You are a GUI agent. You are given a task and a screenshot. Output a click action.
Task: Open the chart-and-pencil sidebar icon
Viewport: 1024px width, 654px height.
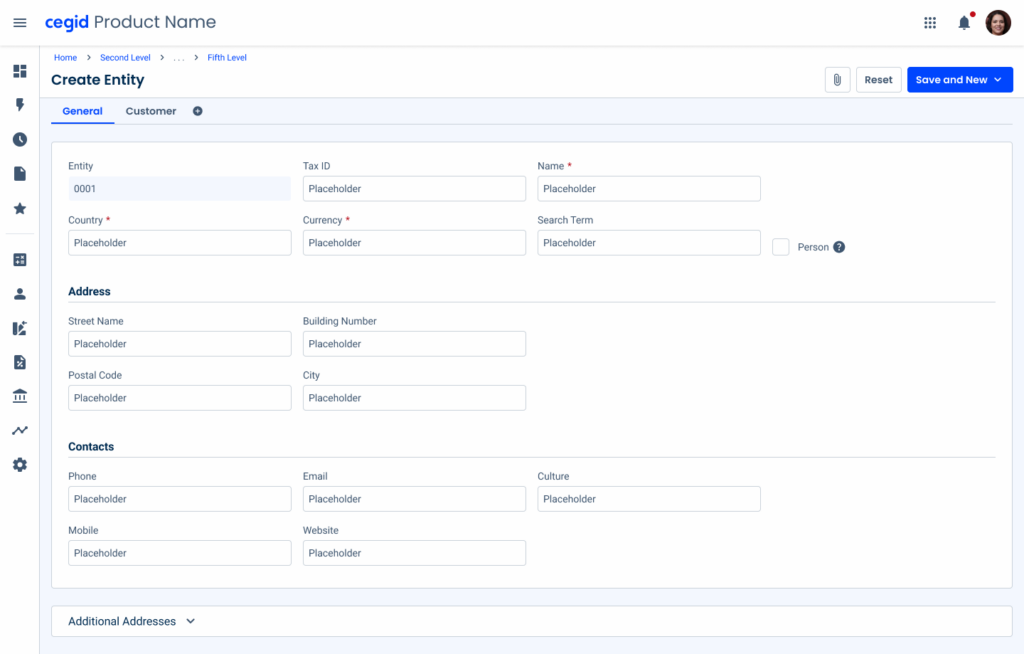pos(20,328)
